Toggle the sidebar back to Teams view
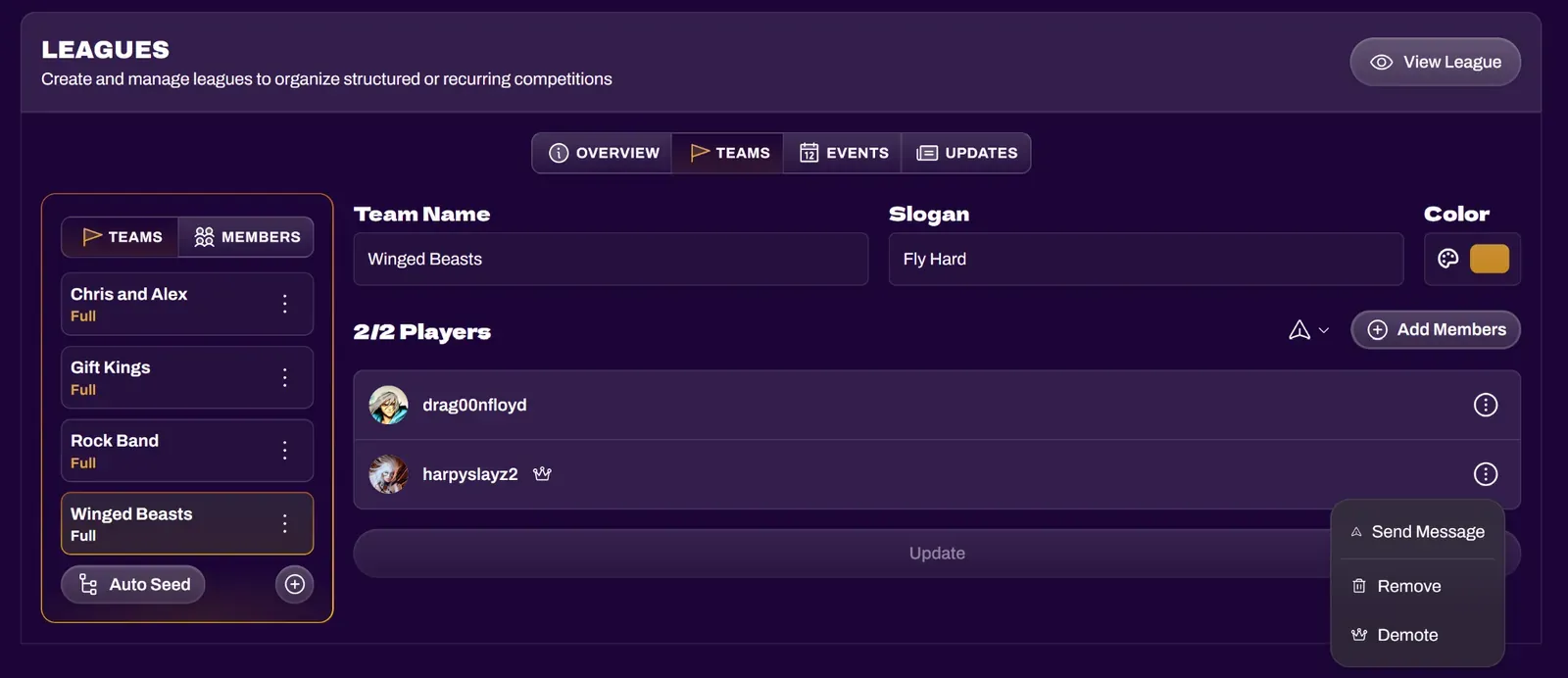1568x678 pixels. click(120, 236)
